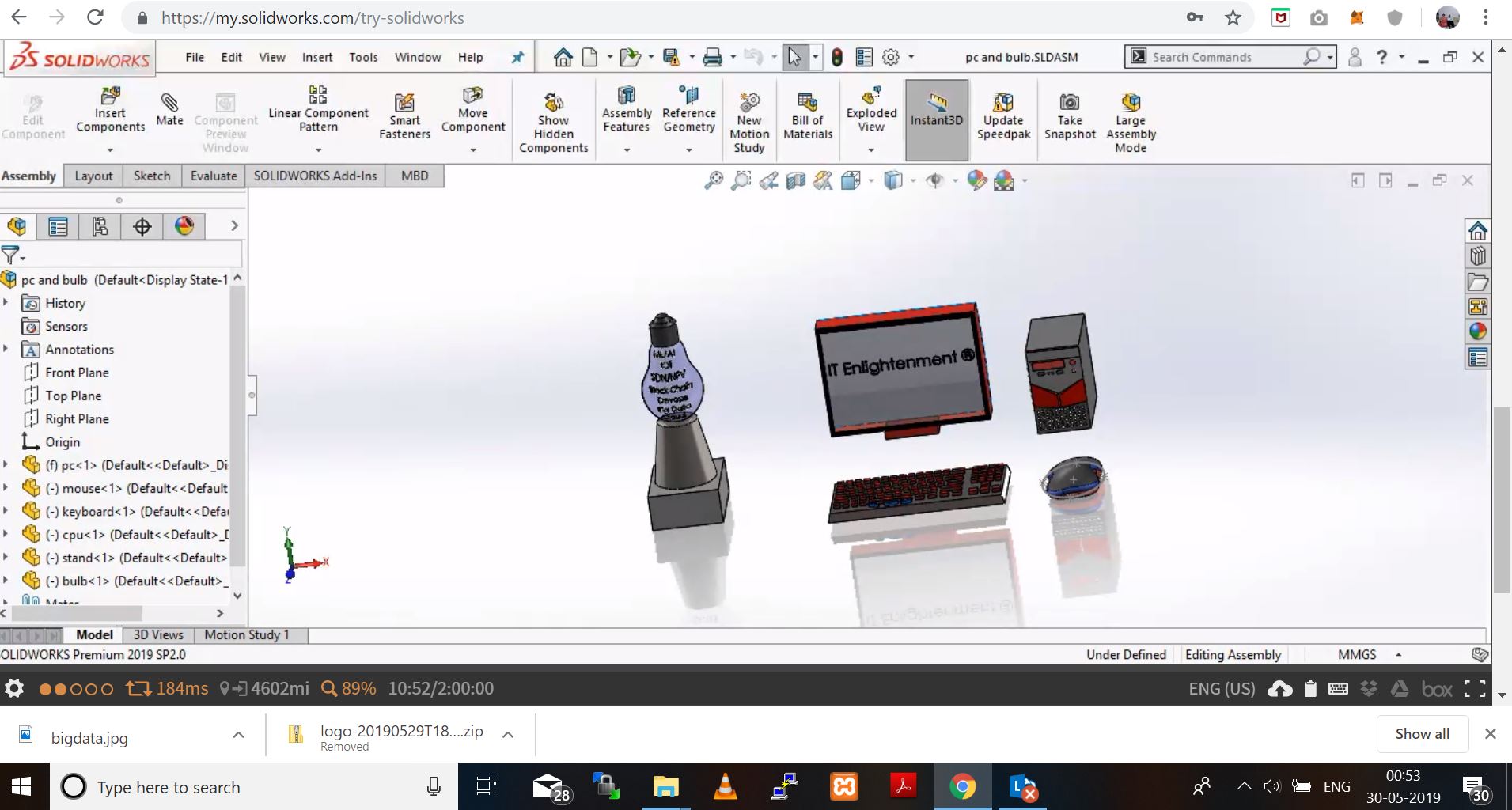Expand the keyboard<1> component tree node
The image size is (1512, 810).
click(x=6, y=511)
